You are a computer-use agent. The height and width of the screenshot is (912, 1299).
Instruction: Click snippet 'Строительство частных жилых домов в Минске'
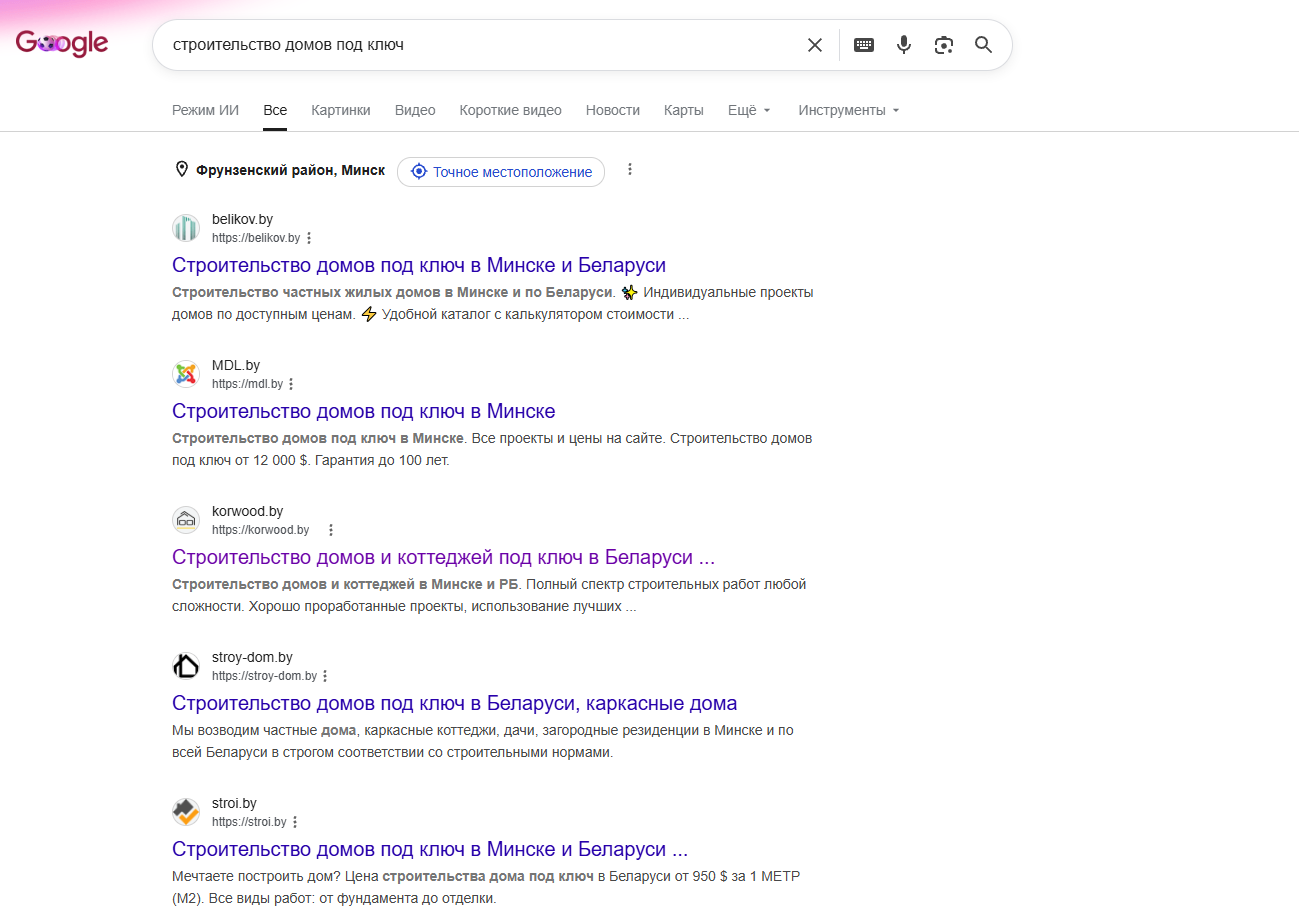[x=341, y=292]
